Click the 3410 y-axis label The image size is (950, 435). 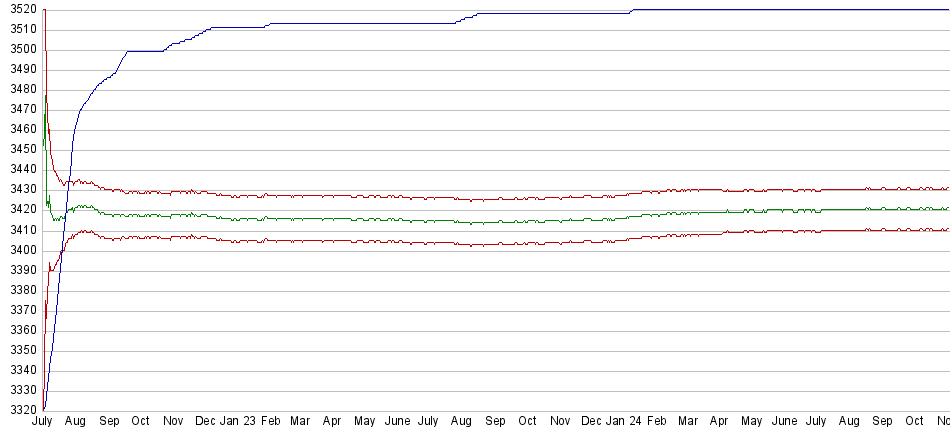click(x=20, y=230)
